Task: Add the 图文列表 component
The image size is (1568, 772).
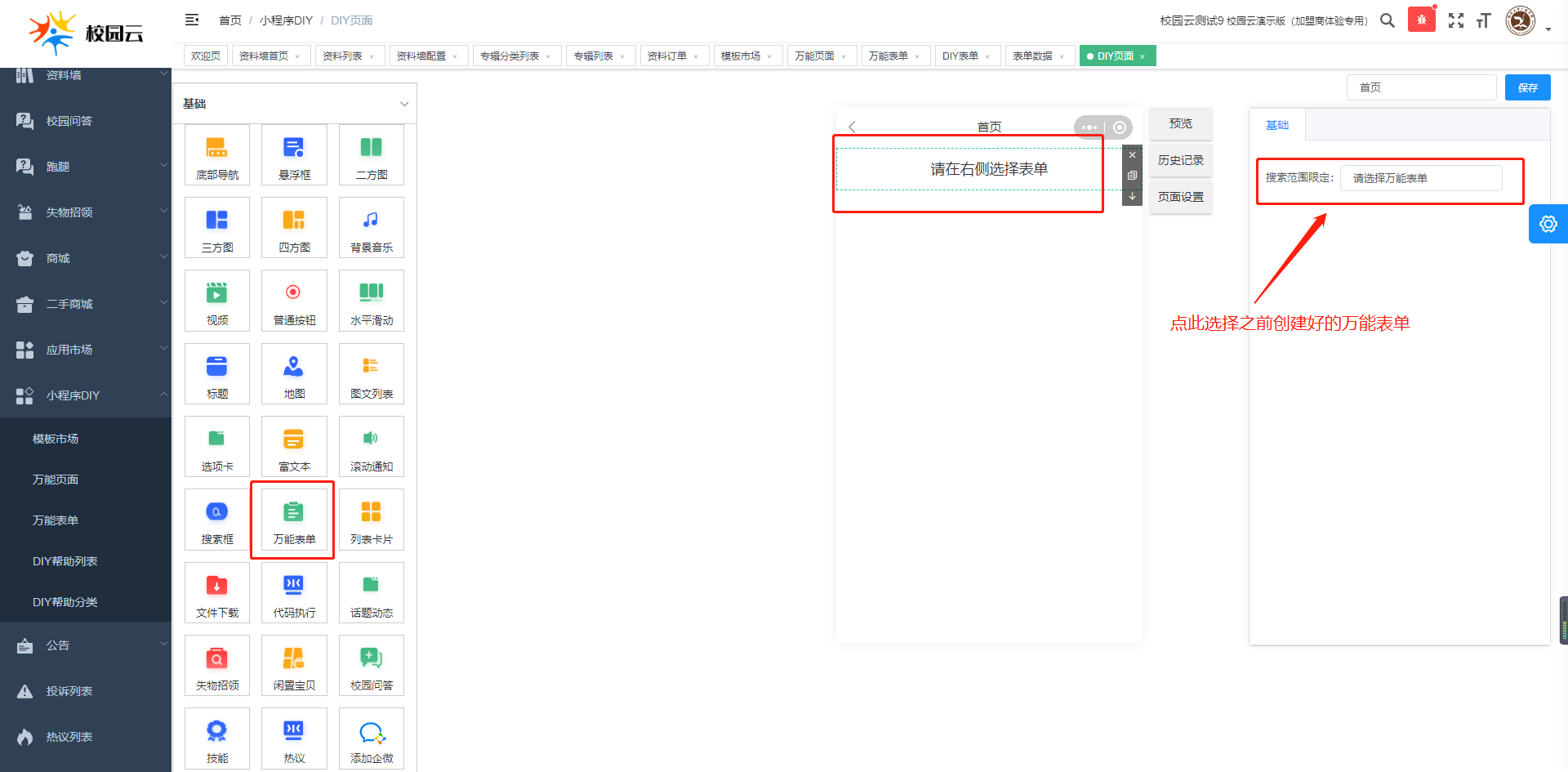Action: [x=372, y=374]
